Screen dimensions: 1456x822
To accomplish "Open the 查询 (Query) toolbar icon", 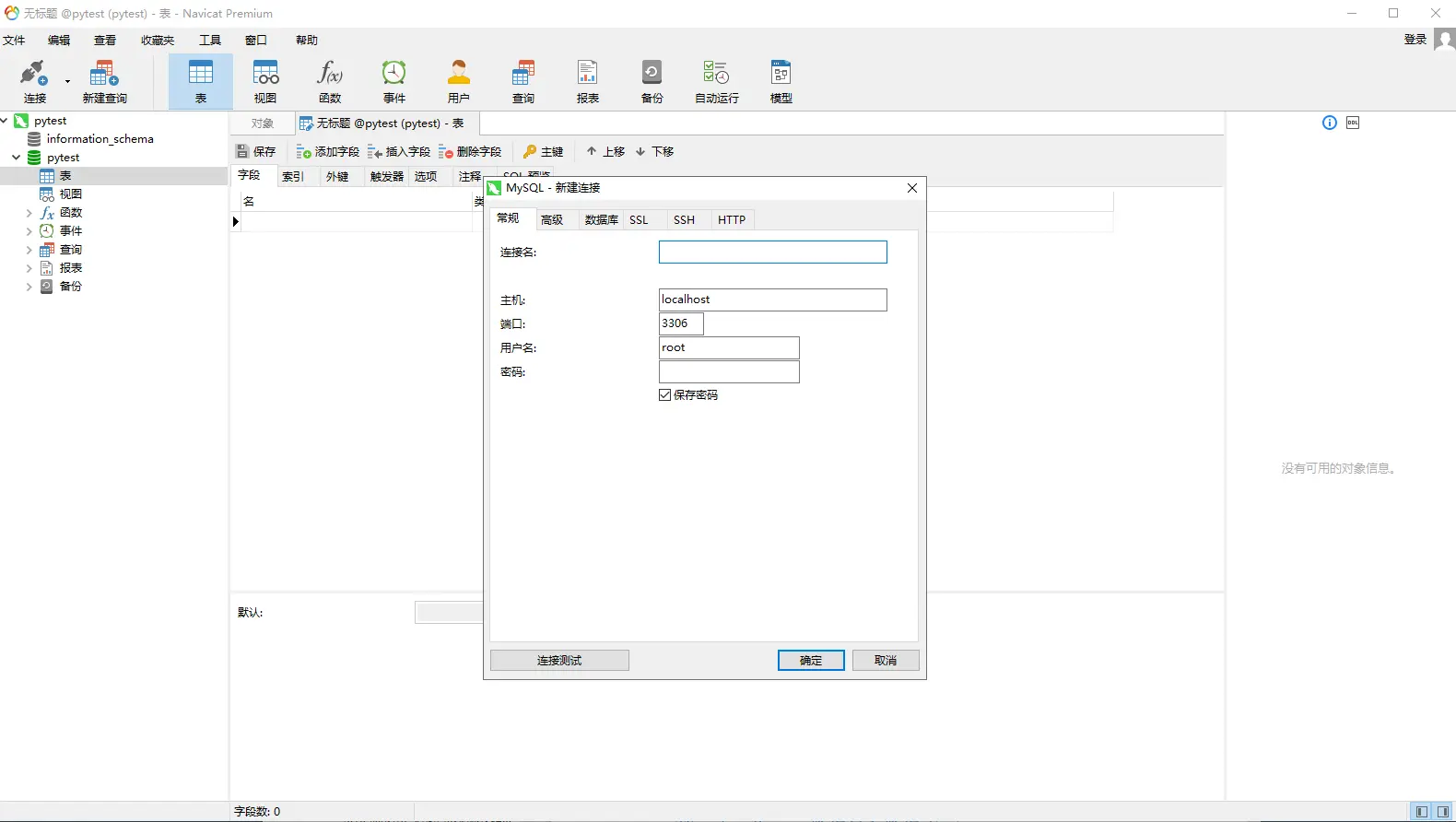I will [523, 81].
